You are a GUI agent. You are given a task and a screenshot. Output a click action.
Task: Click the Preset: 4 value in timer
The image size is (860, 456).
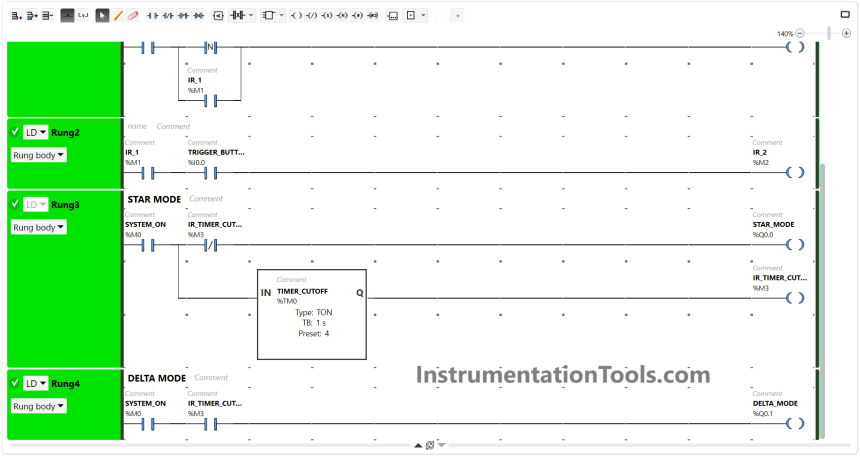pos(314,334)
